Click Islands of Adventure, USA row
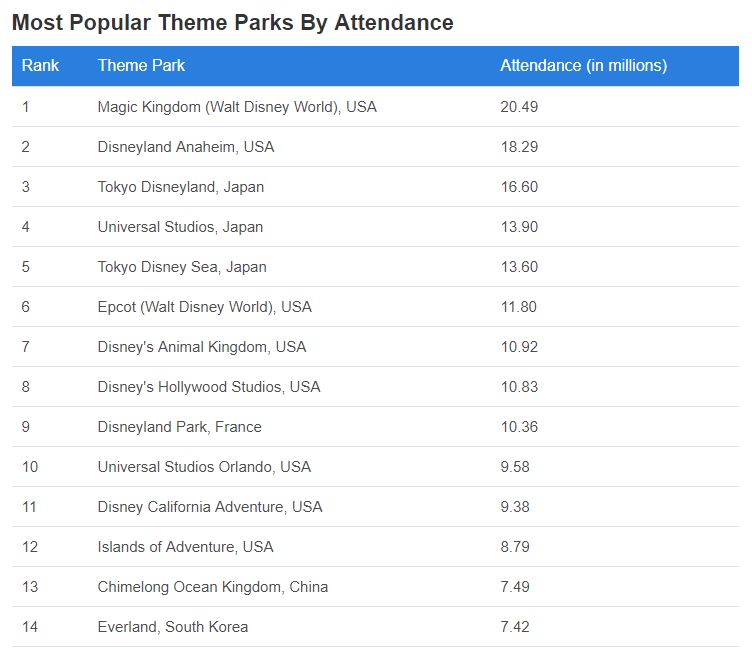This screenshot has height=653, width=752. (375, 547)
